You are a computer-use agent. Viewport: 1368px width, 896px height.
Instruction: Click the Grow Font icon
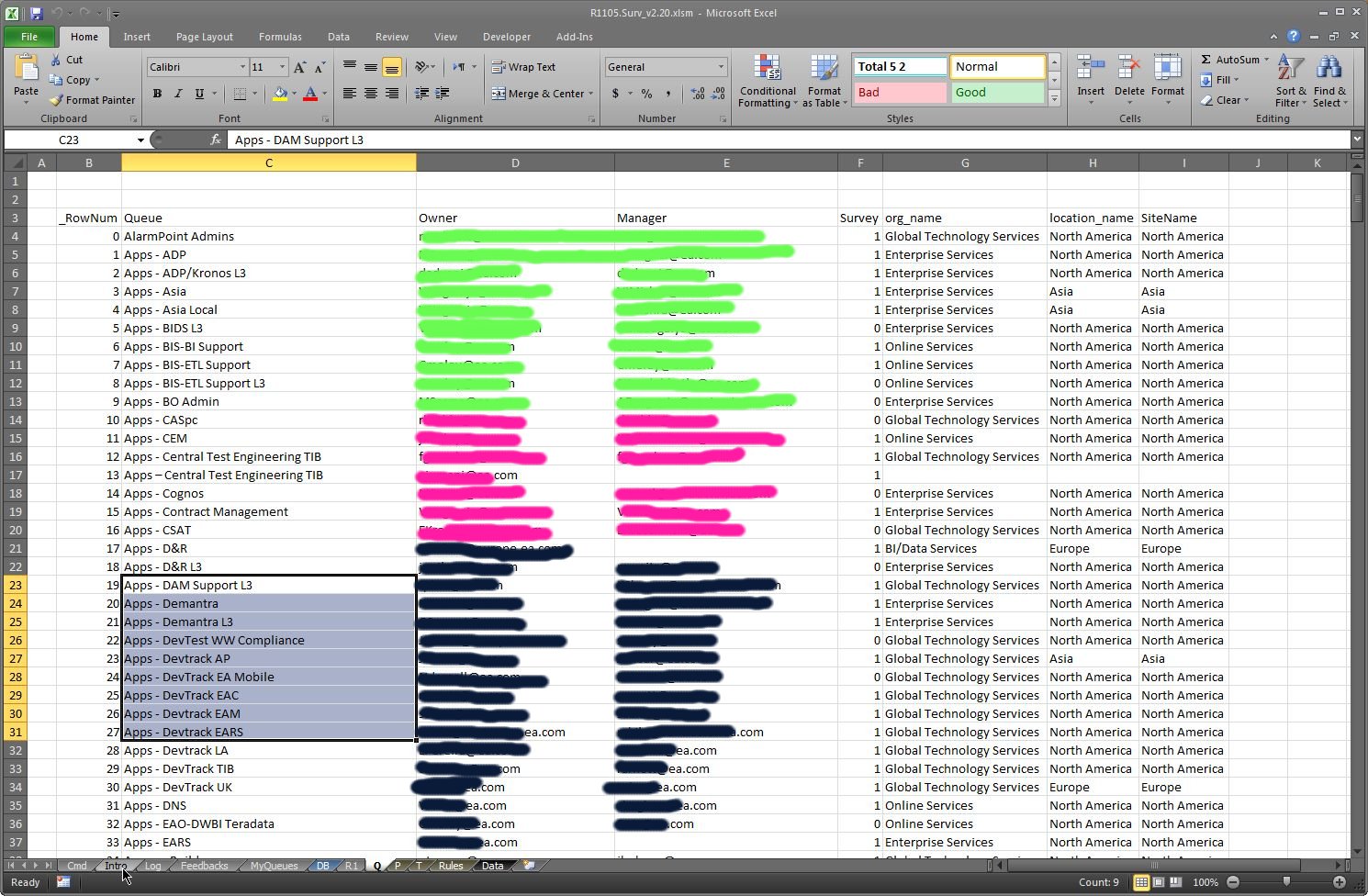299,67
